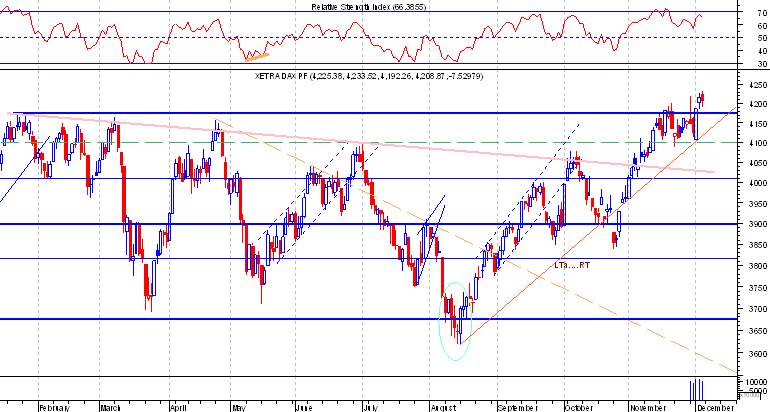Click the 3850 price axis label
The height and width of the screenshot is (412, 770).
pos(758,245)
